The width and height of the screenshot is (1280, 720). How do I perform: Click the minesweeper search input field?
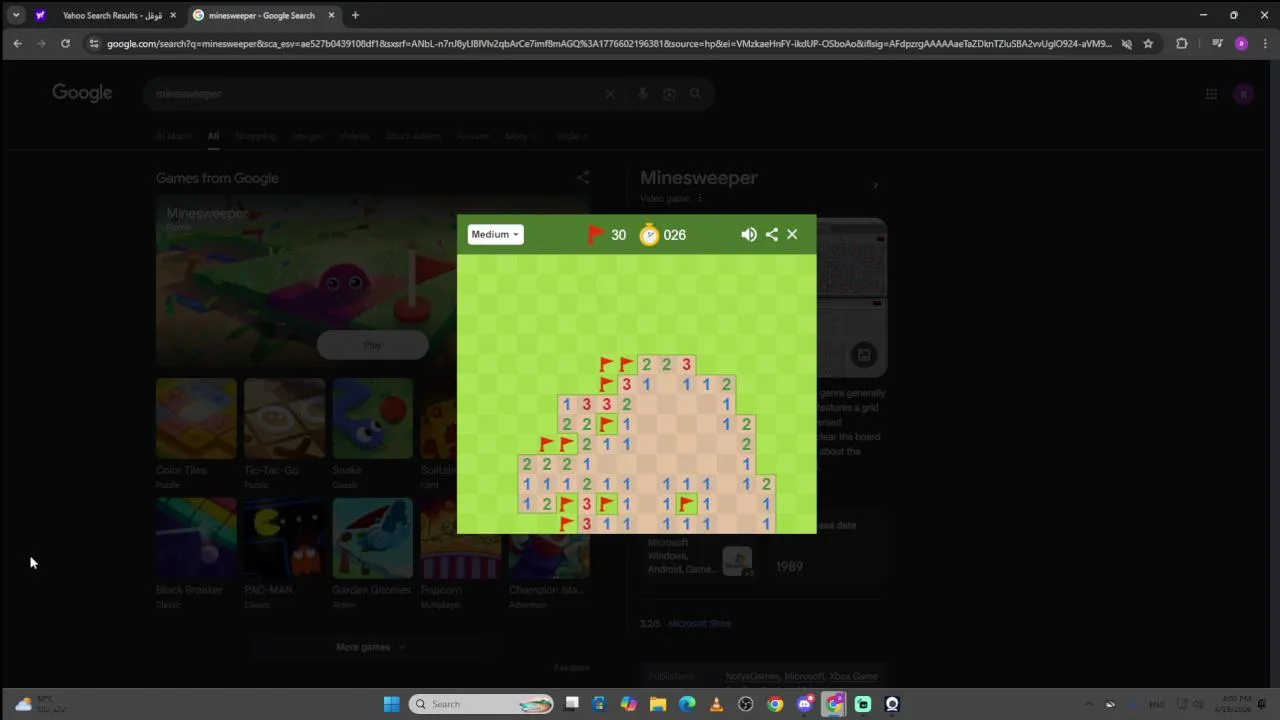click(x=375, y=93)
